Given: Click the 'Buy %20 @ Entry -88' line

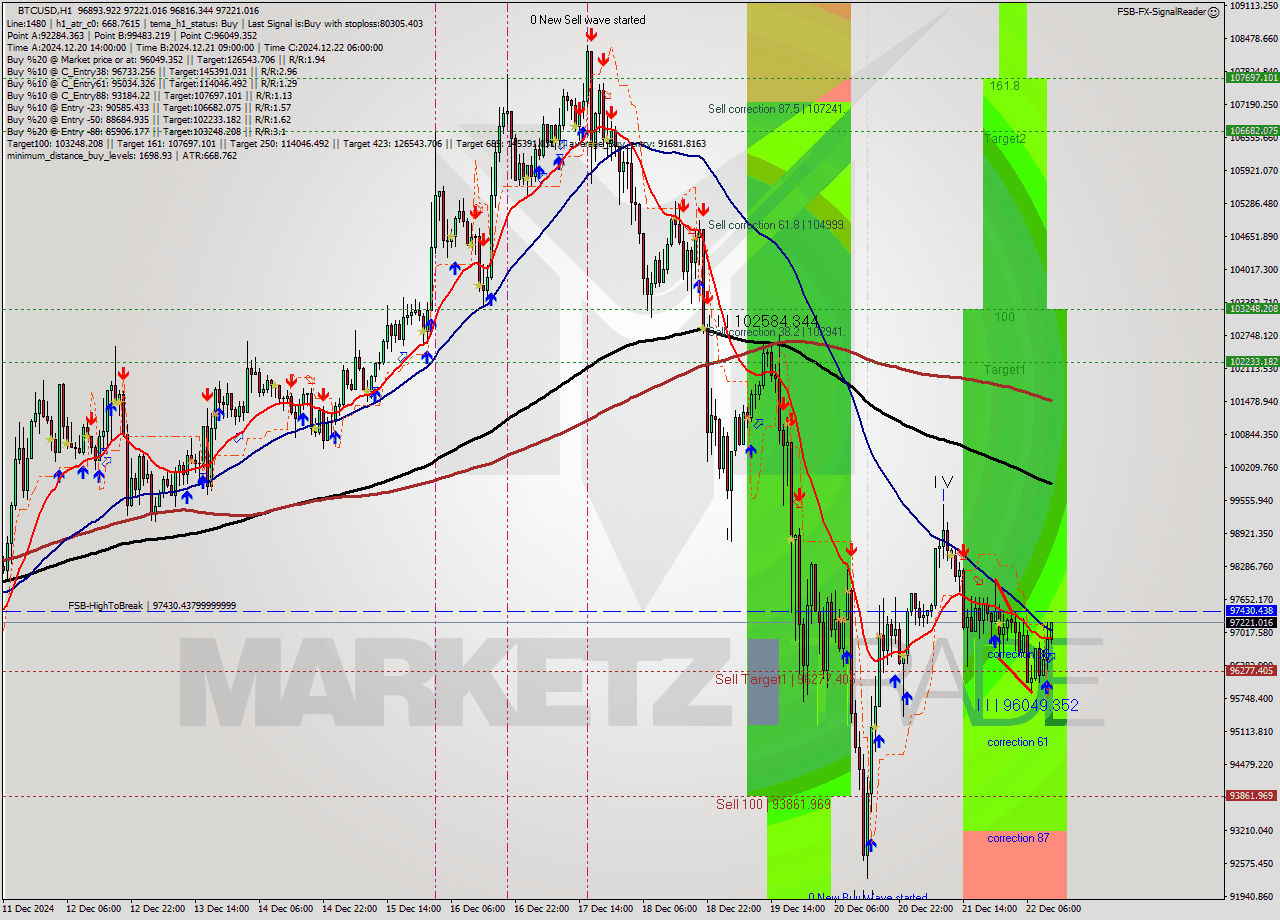Looking at the screenshot, I should tap(146, 131).
